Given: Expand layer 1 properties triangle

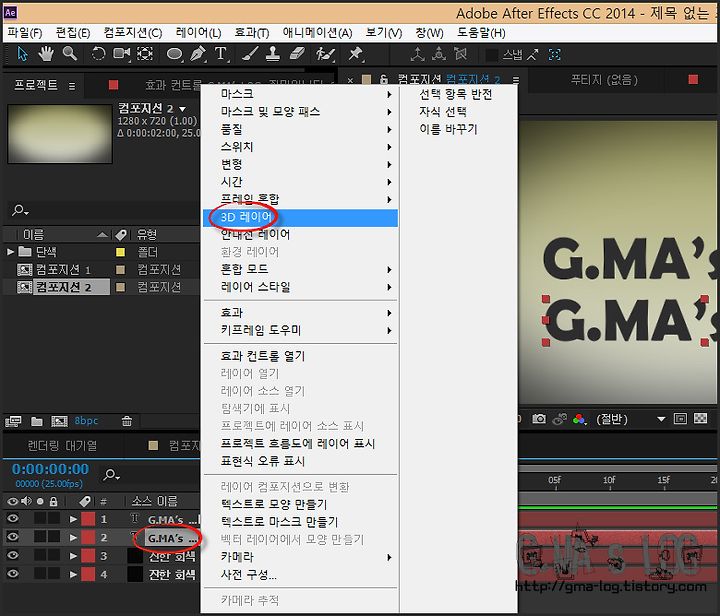Looking at the screenshot, I should (73, 519).
